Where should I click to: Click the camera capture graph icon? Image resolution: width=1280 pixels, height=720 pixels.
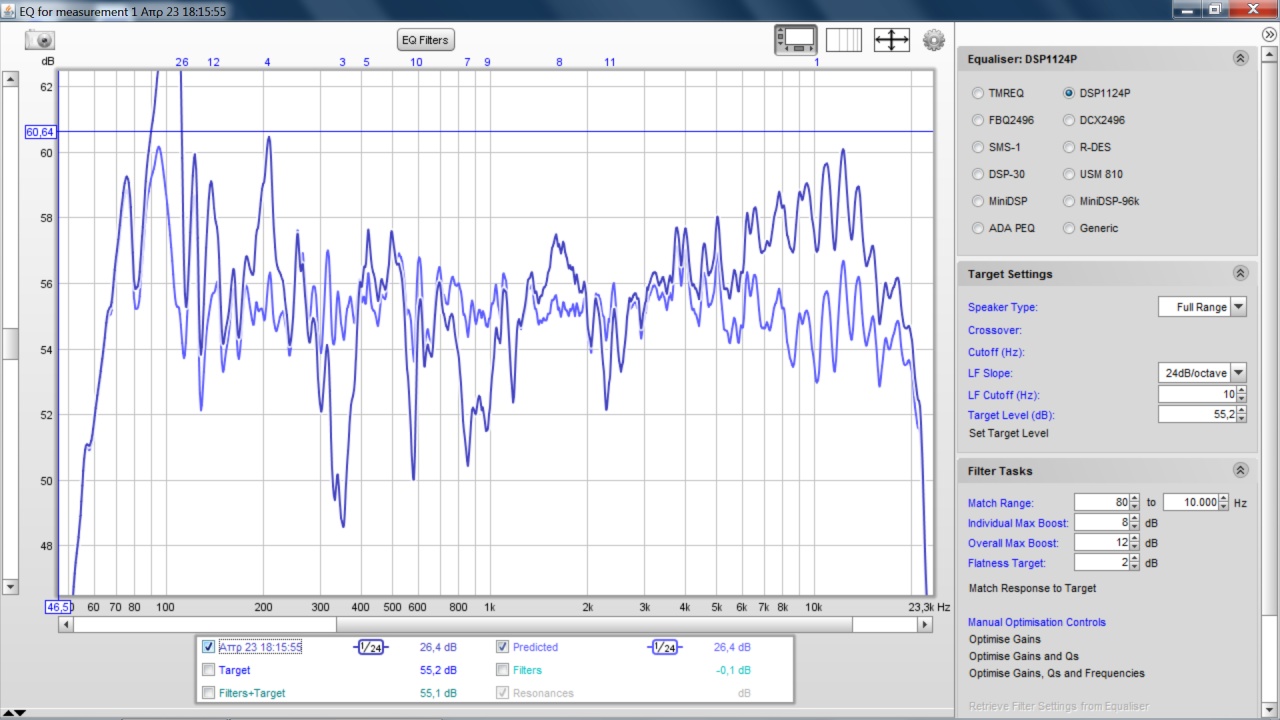40,40
